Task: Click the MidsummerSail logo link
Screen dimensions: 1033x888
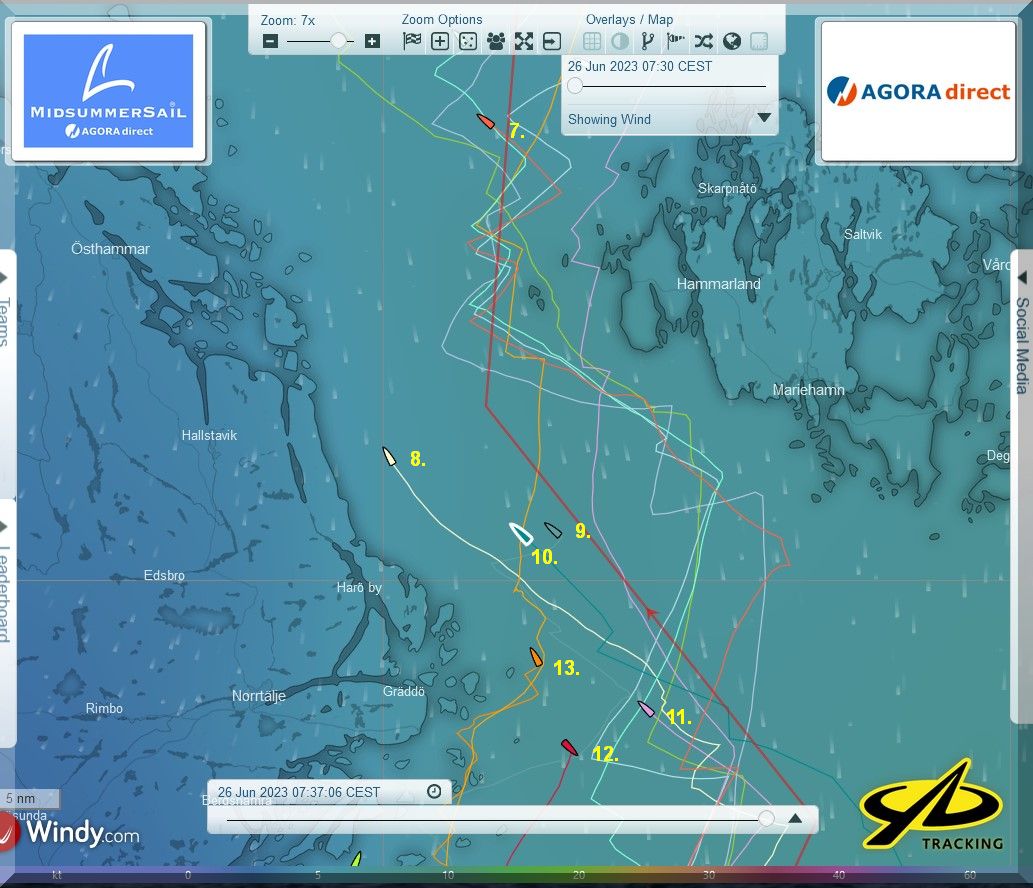Action: [108, 91]
